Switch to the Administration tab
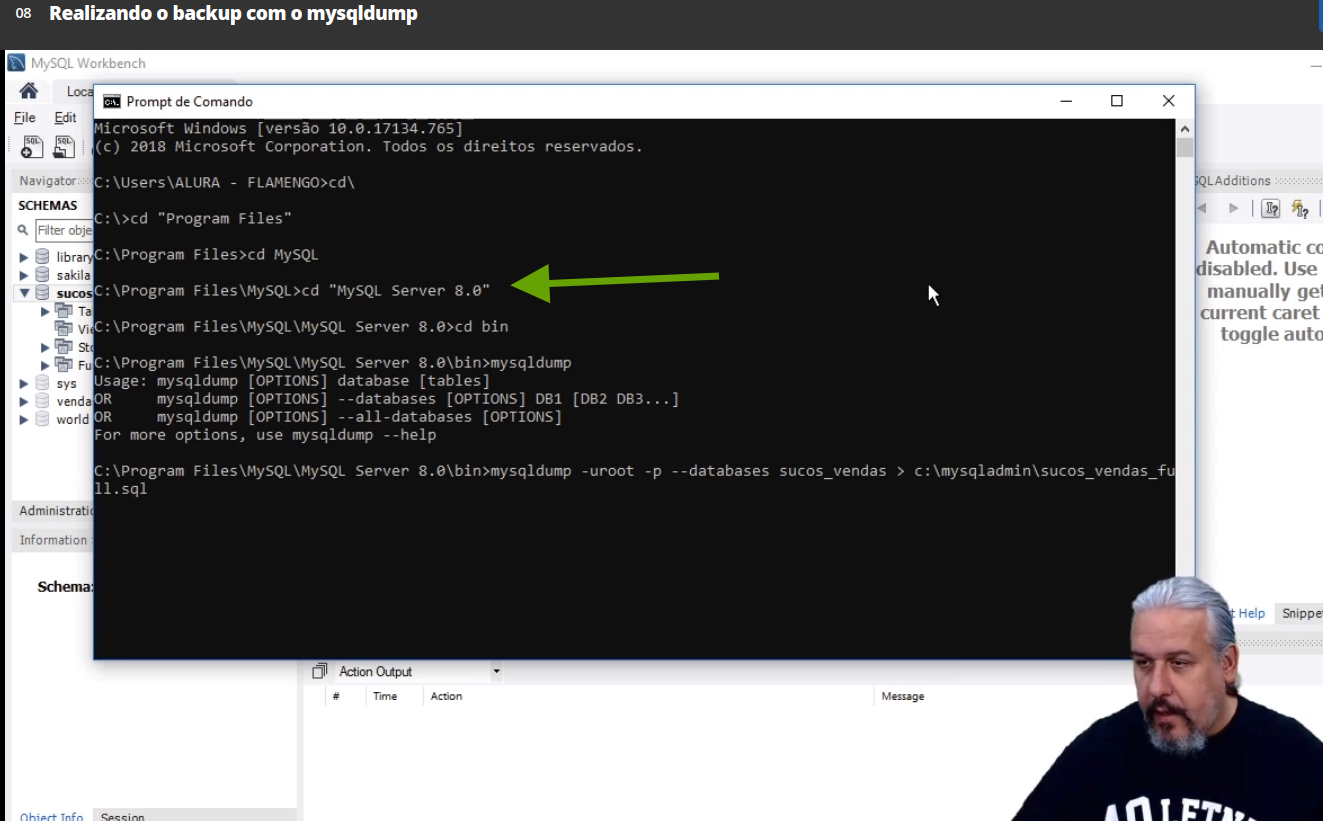 55,510
